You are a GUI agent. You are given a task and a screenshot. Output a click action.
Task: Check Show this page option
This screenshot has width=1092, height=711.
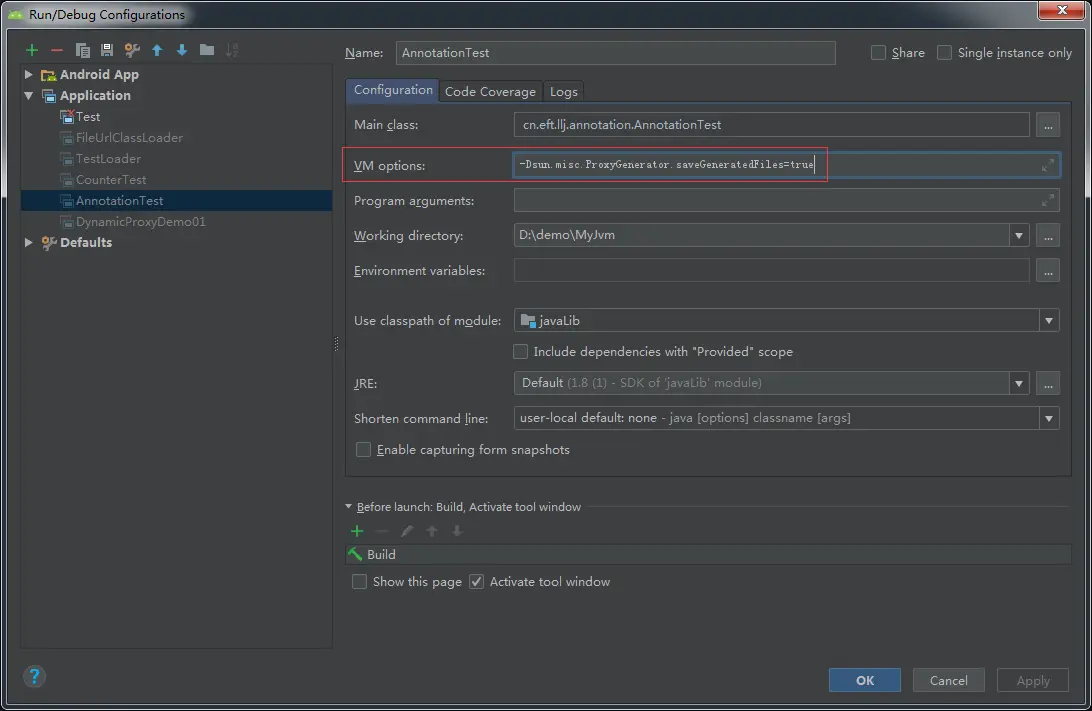point(359,581)
